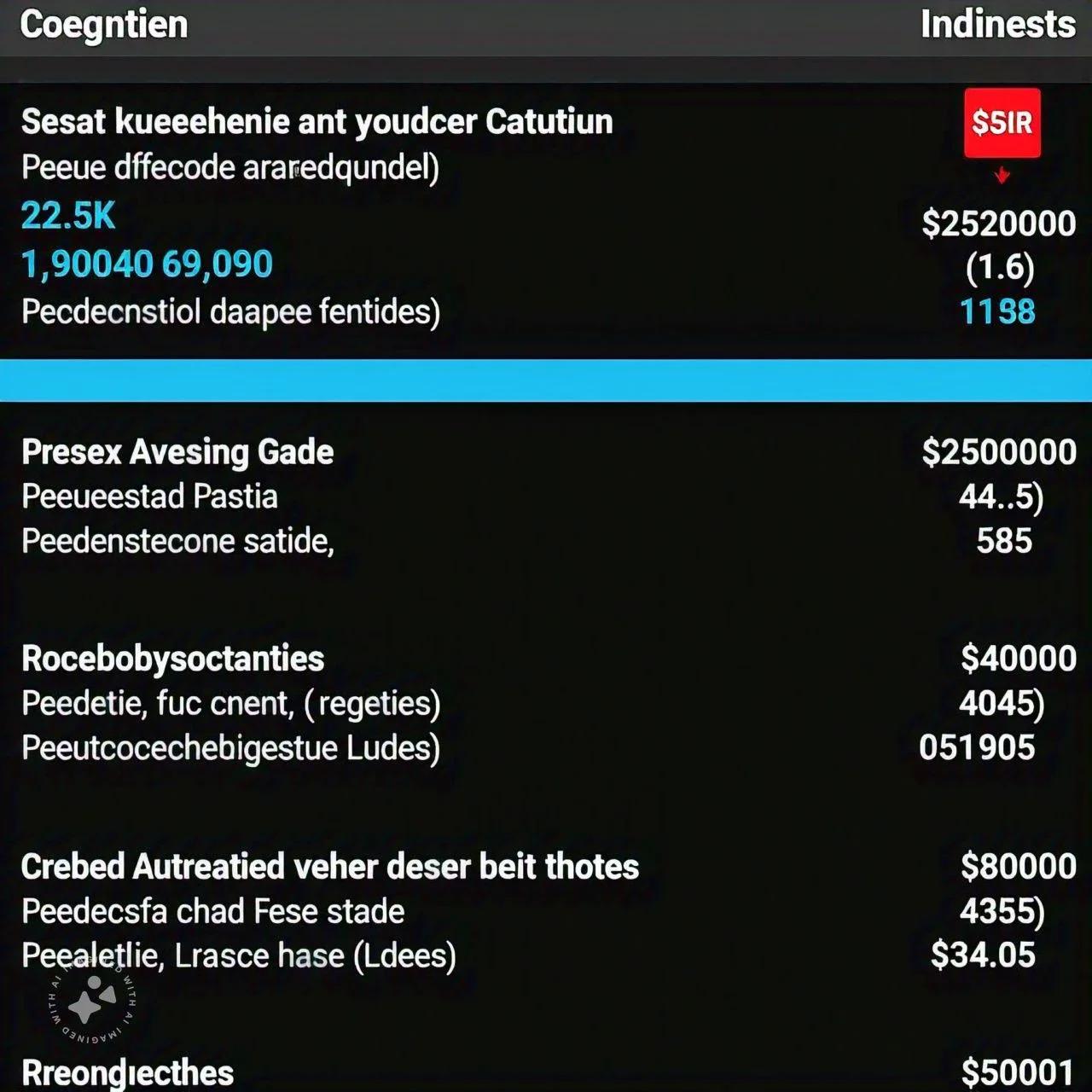
Task: Click the blue 1198 number
Action: click(997, 311)
